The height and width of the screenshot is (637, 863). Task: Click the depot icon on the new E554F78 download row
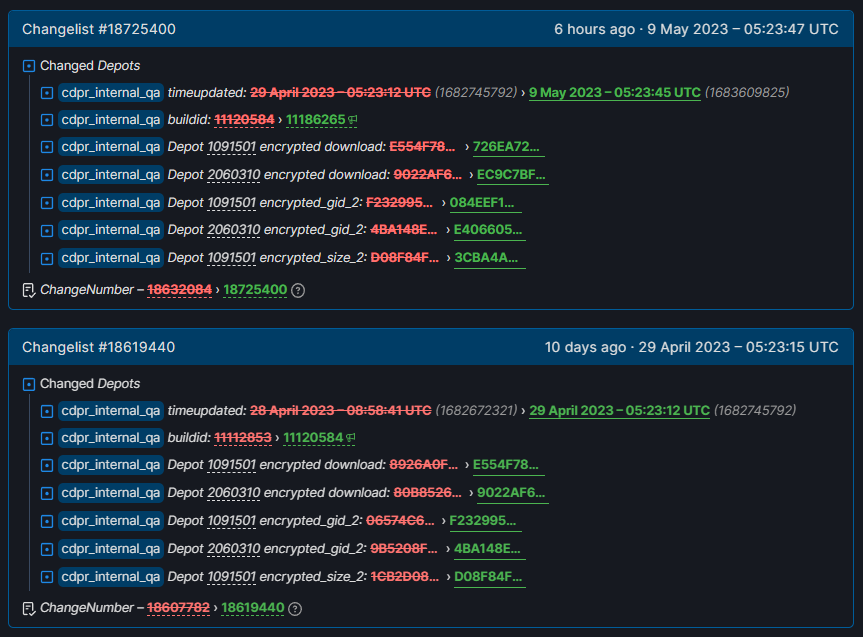[47, 465]
